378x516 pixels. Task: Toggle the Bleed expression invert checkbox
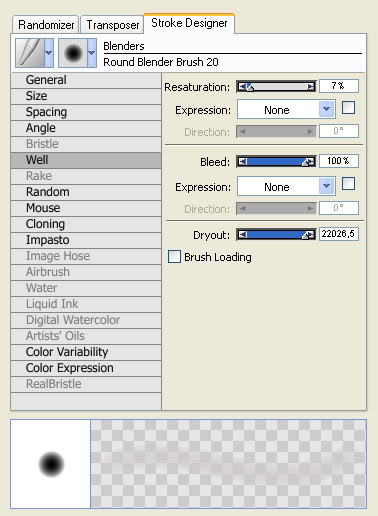pos(348,184)
